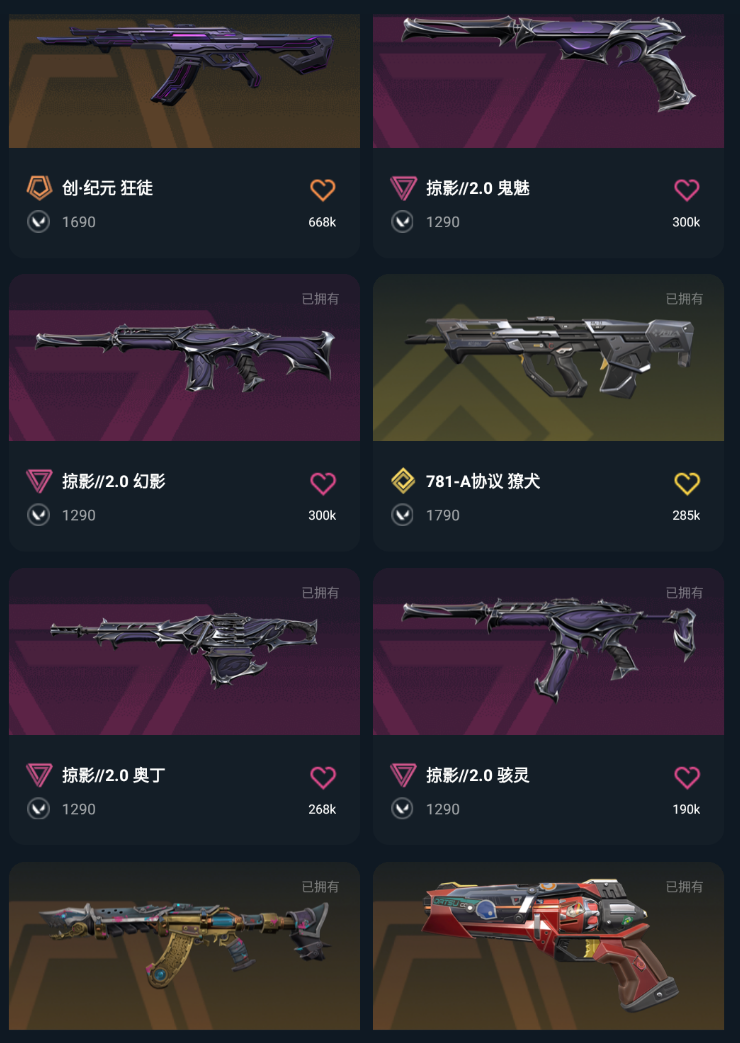The image size is (740, 1043).
Task: Click the VP currency icon beside 1690
Action: coord(39,222)
